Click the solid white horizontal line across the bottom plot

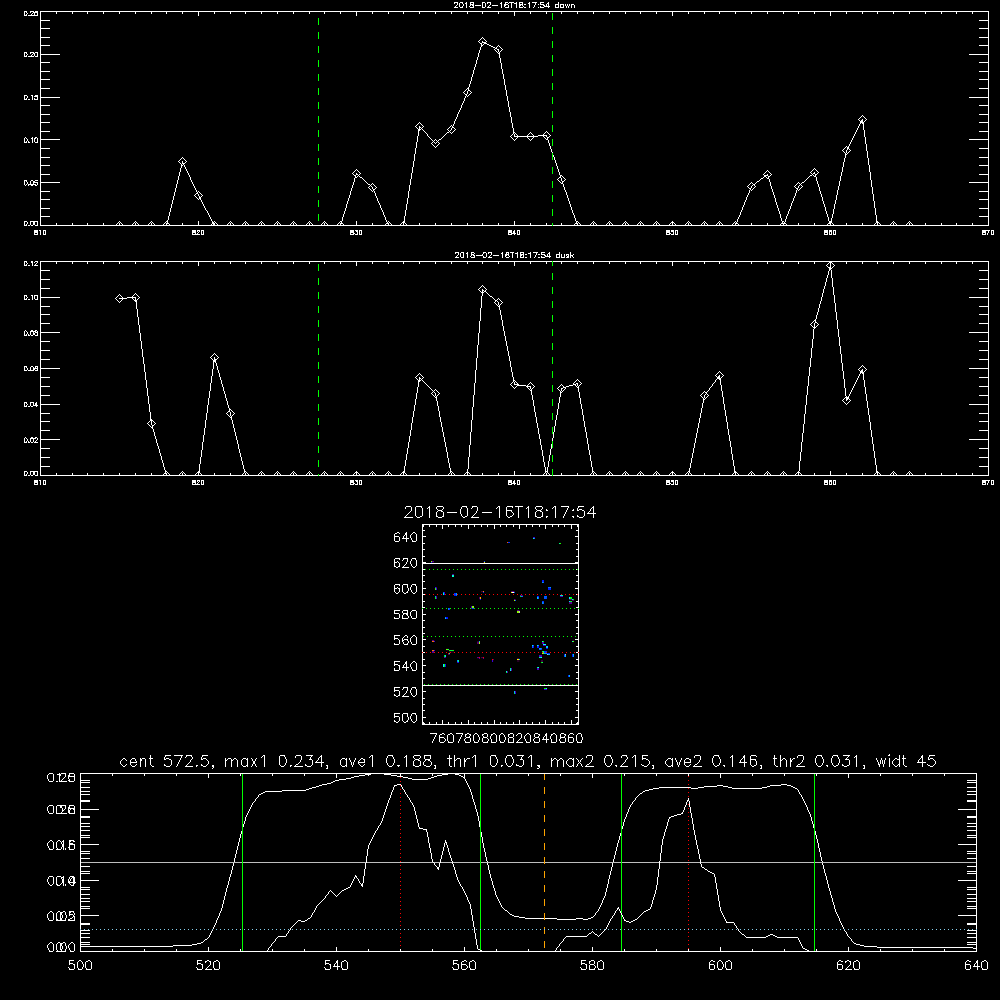click(x=528, y=862)
